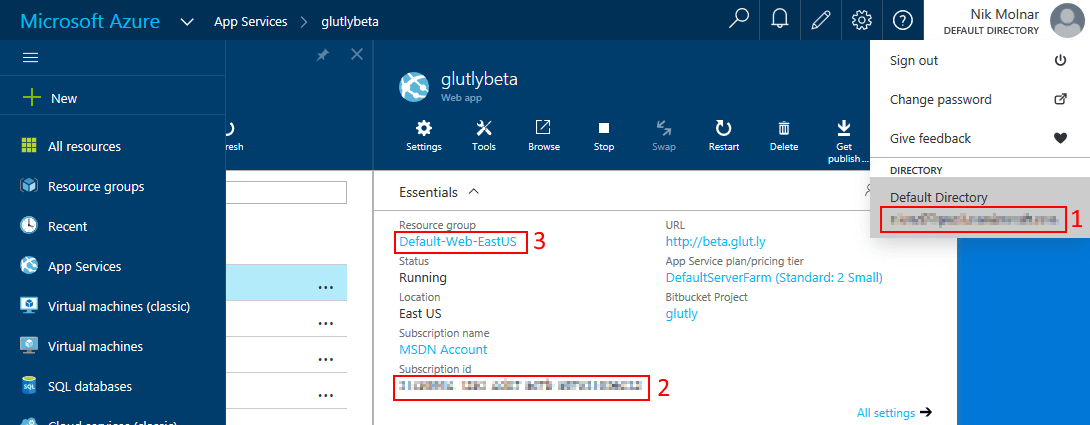Select Sign out from account menu
Image resolution: width=1090 pixels, height=425 pixels.
pyautogui.click(x=914, y=60)
